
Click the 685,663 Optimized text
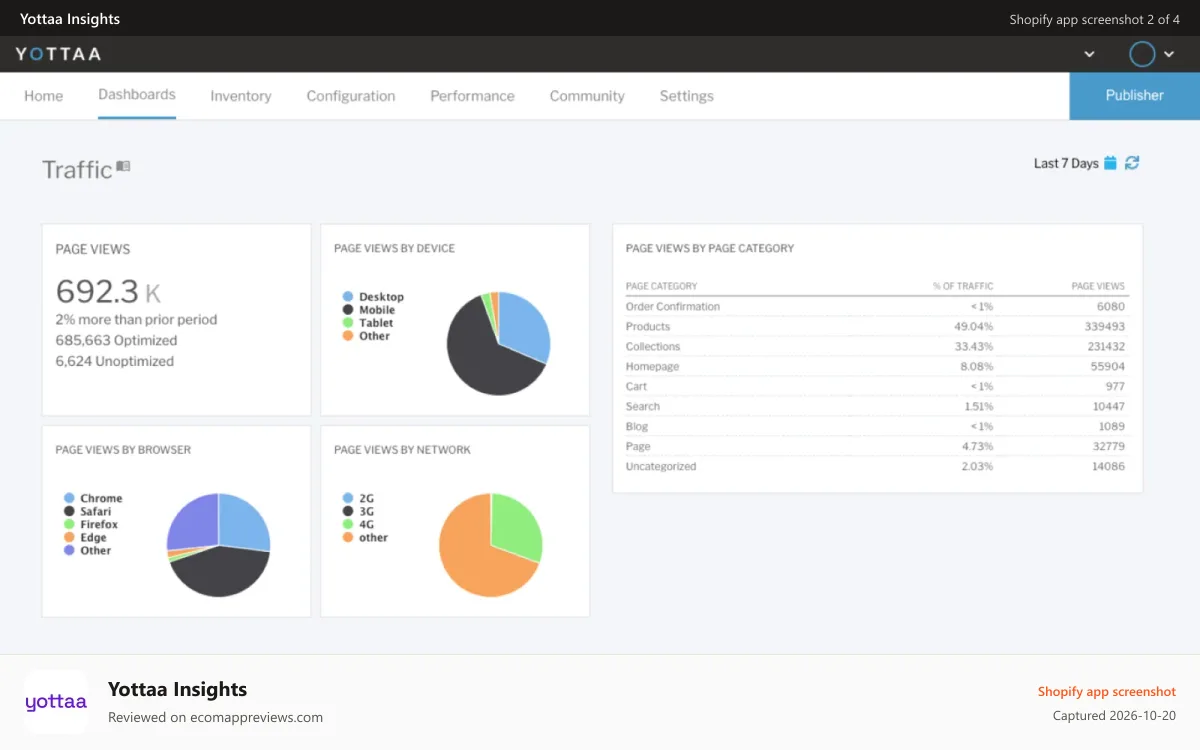(x=116, y=340)
